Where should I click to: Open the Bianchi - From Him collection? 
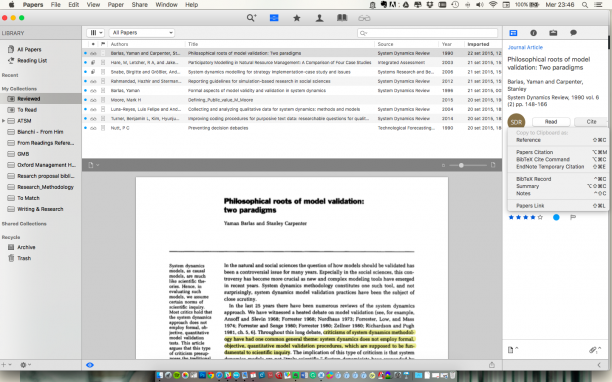(x=41, y=132)
